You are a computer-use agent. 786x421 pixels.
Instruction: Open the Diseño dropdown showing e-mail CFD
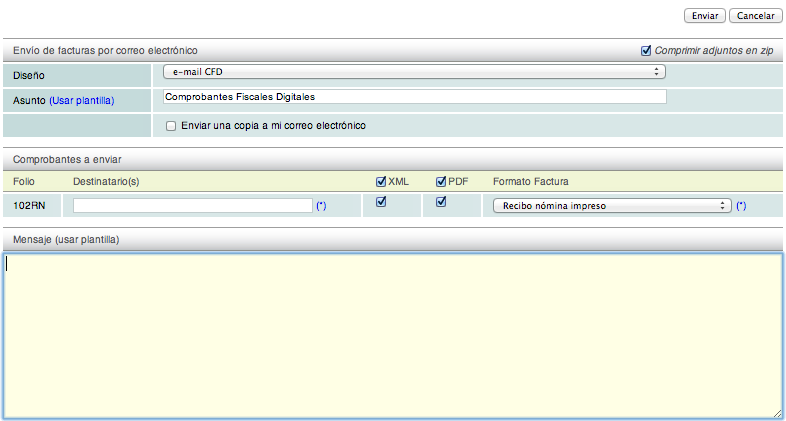pos(414,72)
